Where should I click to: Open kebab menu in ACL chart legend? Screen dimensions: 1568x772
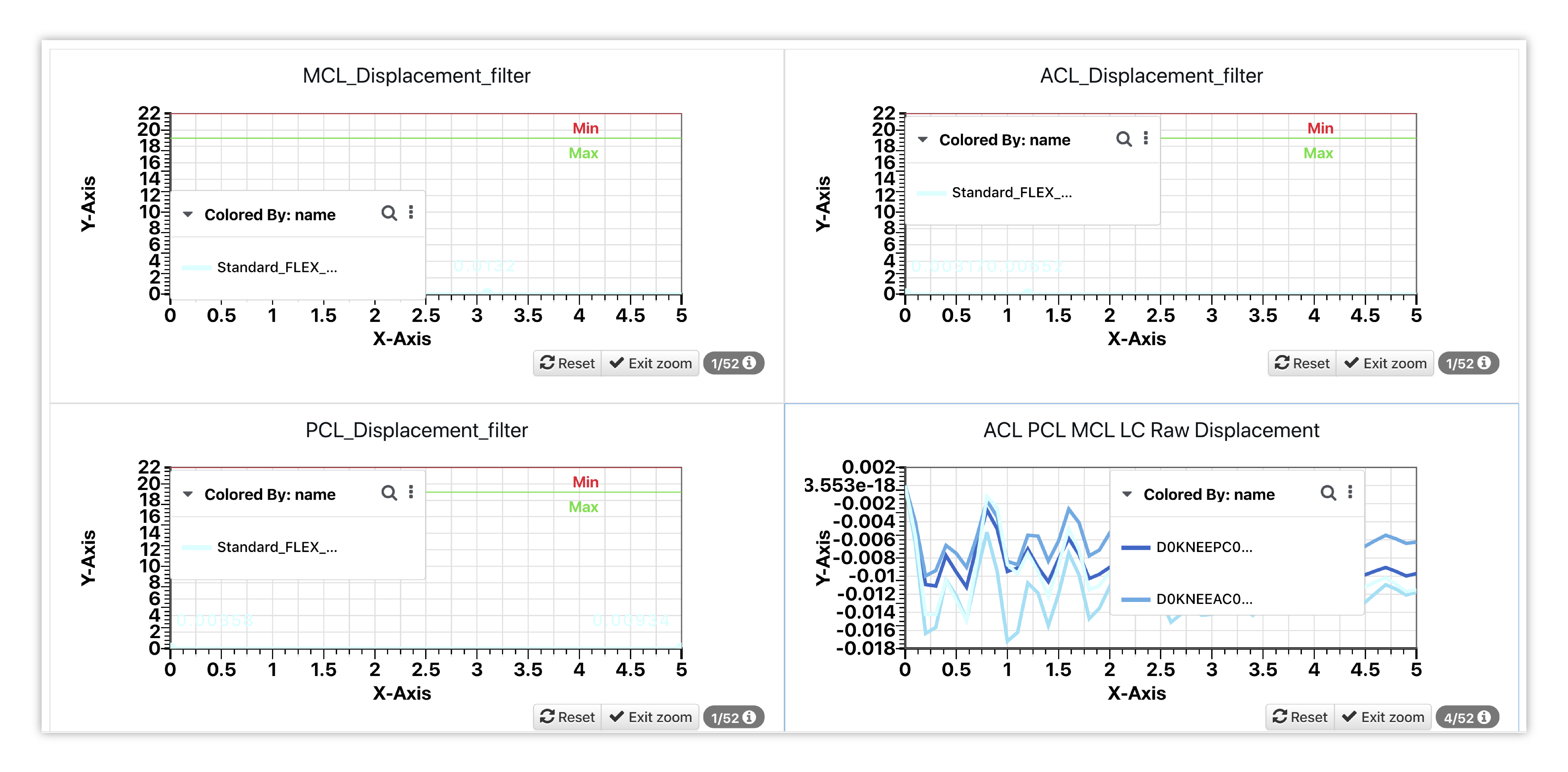(x=1146, y=138)
